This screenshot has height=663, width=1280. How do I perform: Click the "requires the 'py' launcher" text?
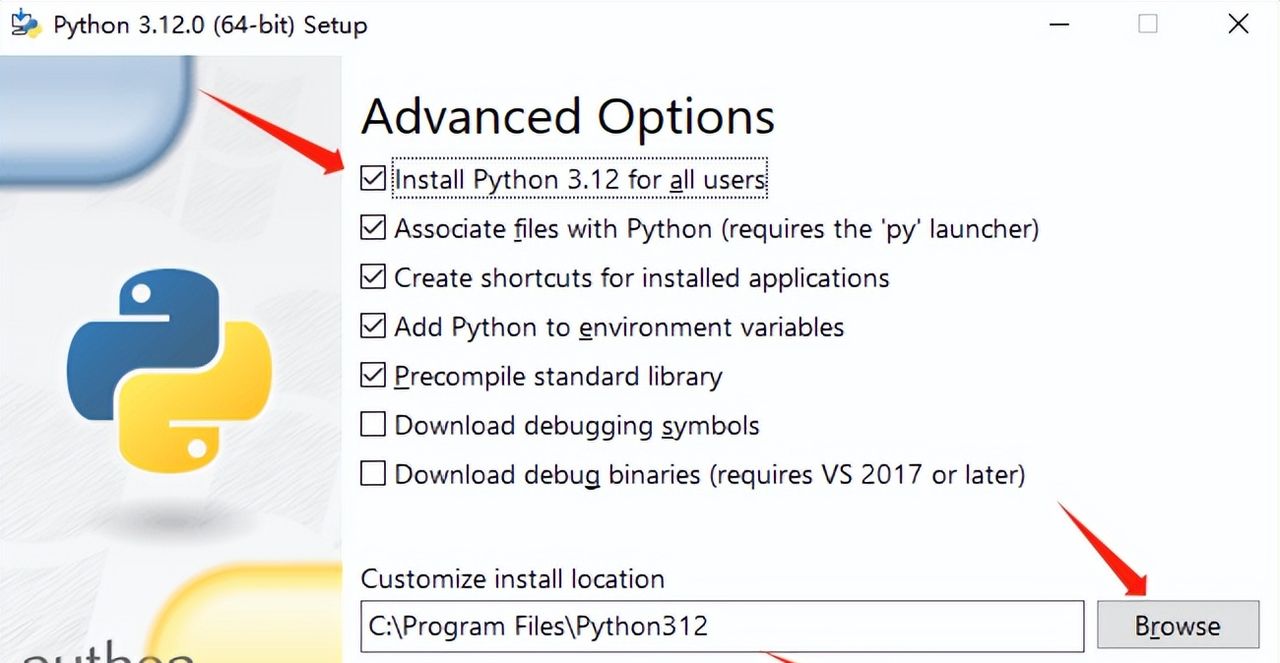click(881, 229)
